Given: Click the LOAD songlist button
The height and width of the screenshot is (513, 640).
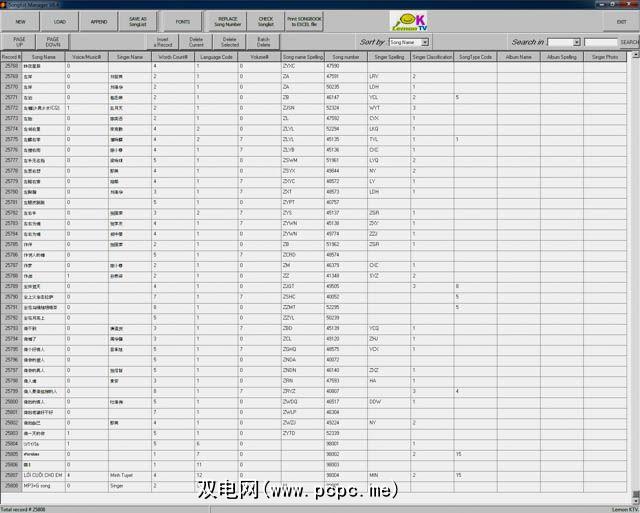Looking at the screenshot, I should coord(60,22).
